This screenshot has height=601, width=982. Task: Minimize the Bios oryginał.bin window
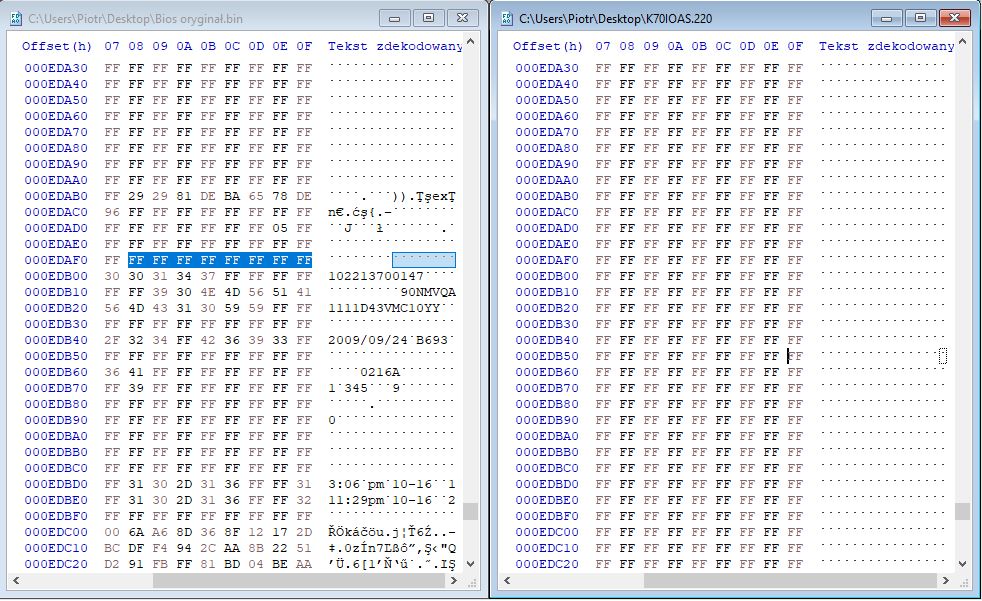pos(395,18)
